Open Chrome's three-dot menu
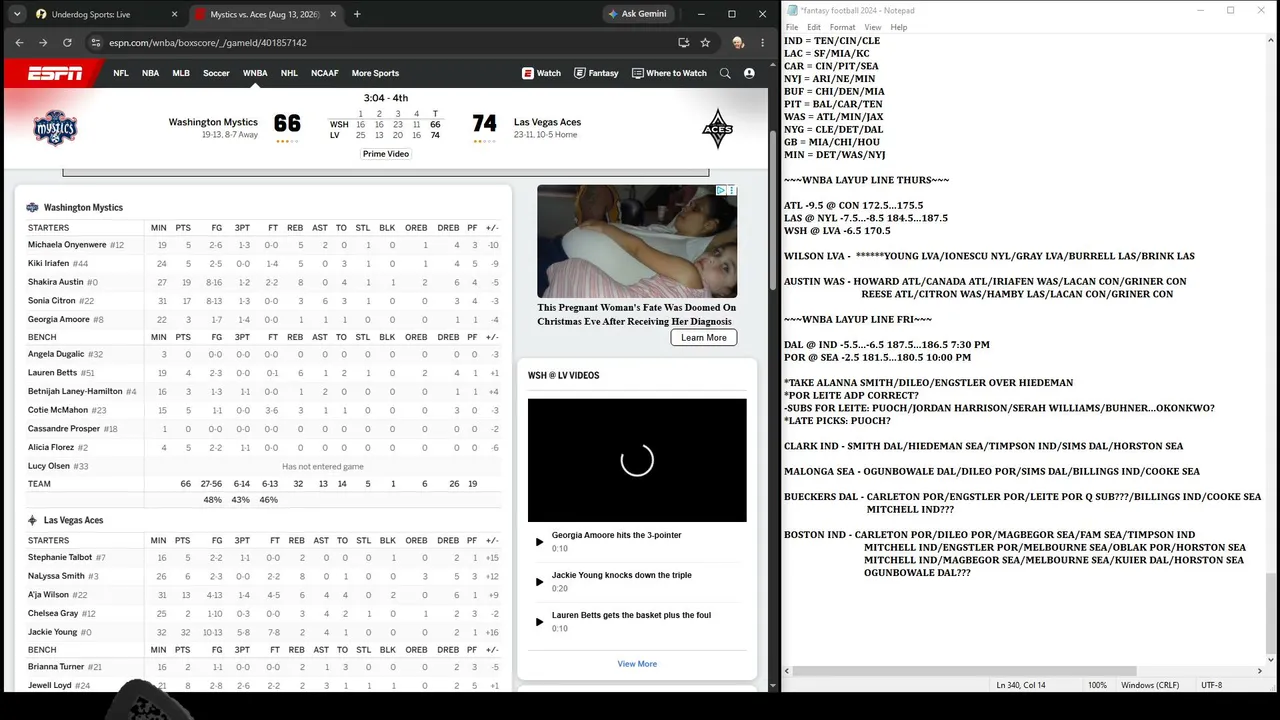Screen dimensions: 1280x720 762,43
